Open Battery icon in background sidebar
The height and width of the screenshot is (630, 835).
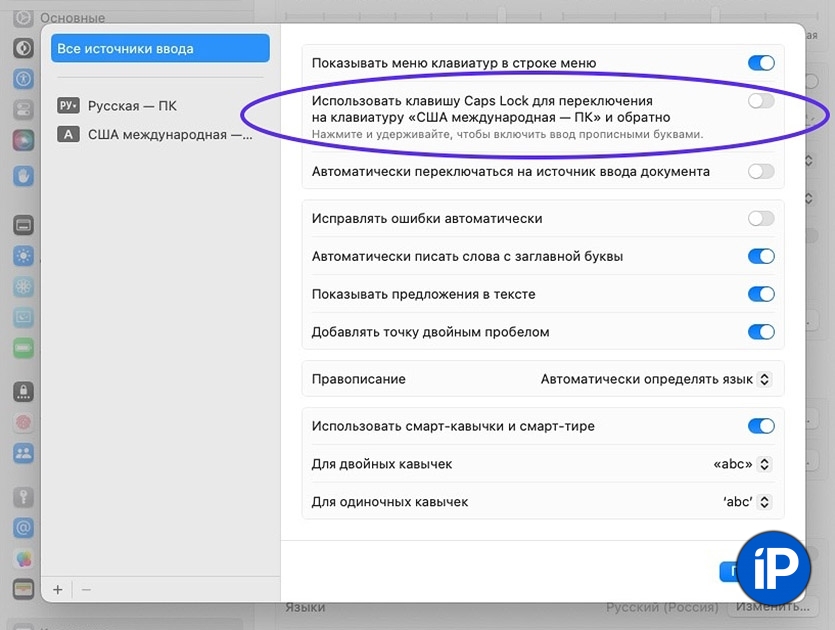[x=23, y=348]
